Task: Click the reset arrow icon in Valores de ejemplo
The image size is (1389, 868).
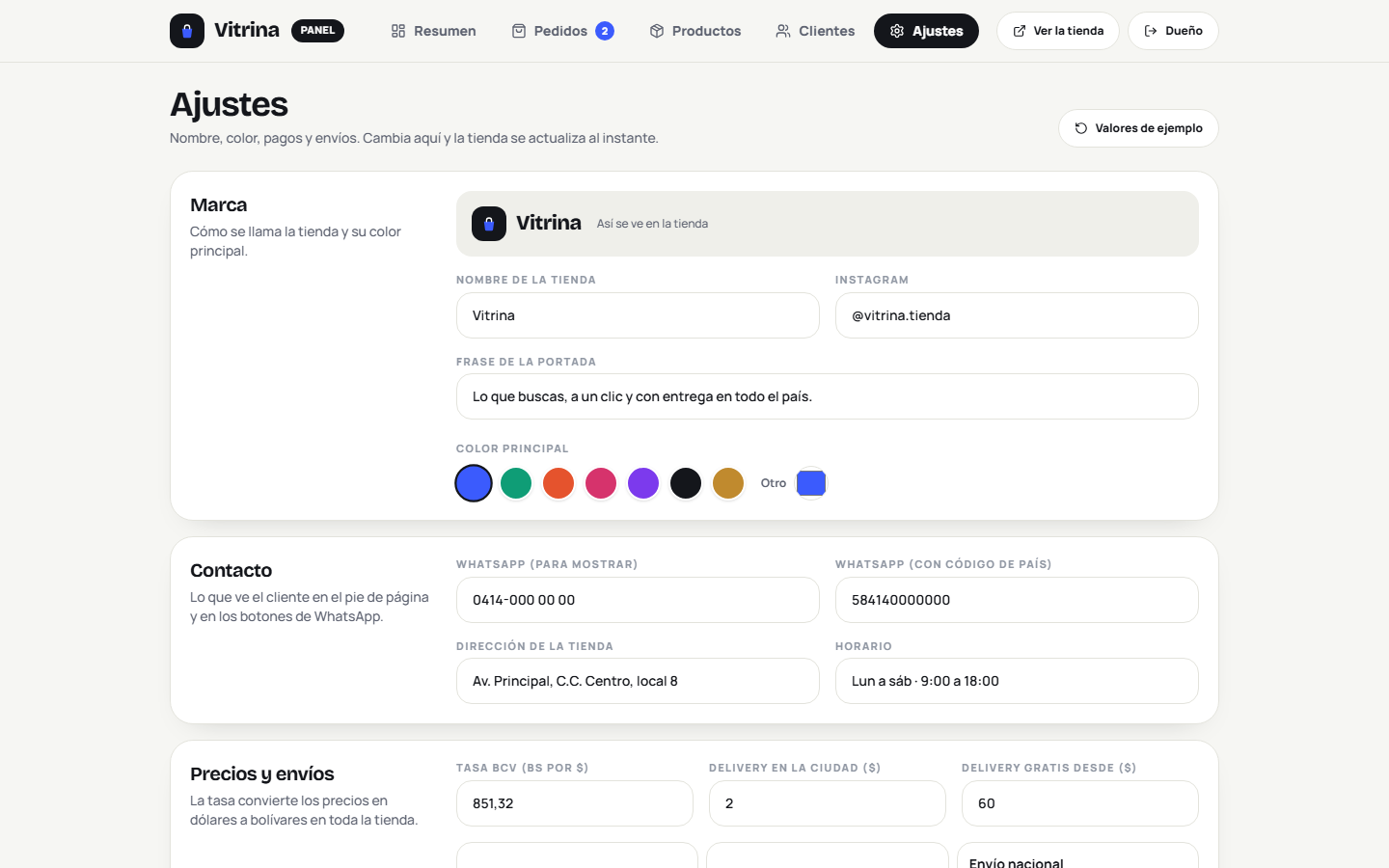Action: [1081, 128]
